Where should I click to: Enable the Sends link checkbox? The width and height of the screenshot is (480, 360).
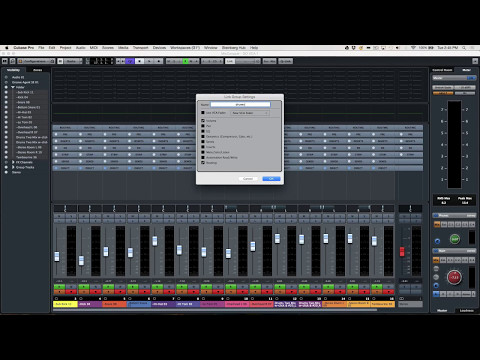point(203,142)
